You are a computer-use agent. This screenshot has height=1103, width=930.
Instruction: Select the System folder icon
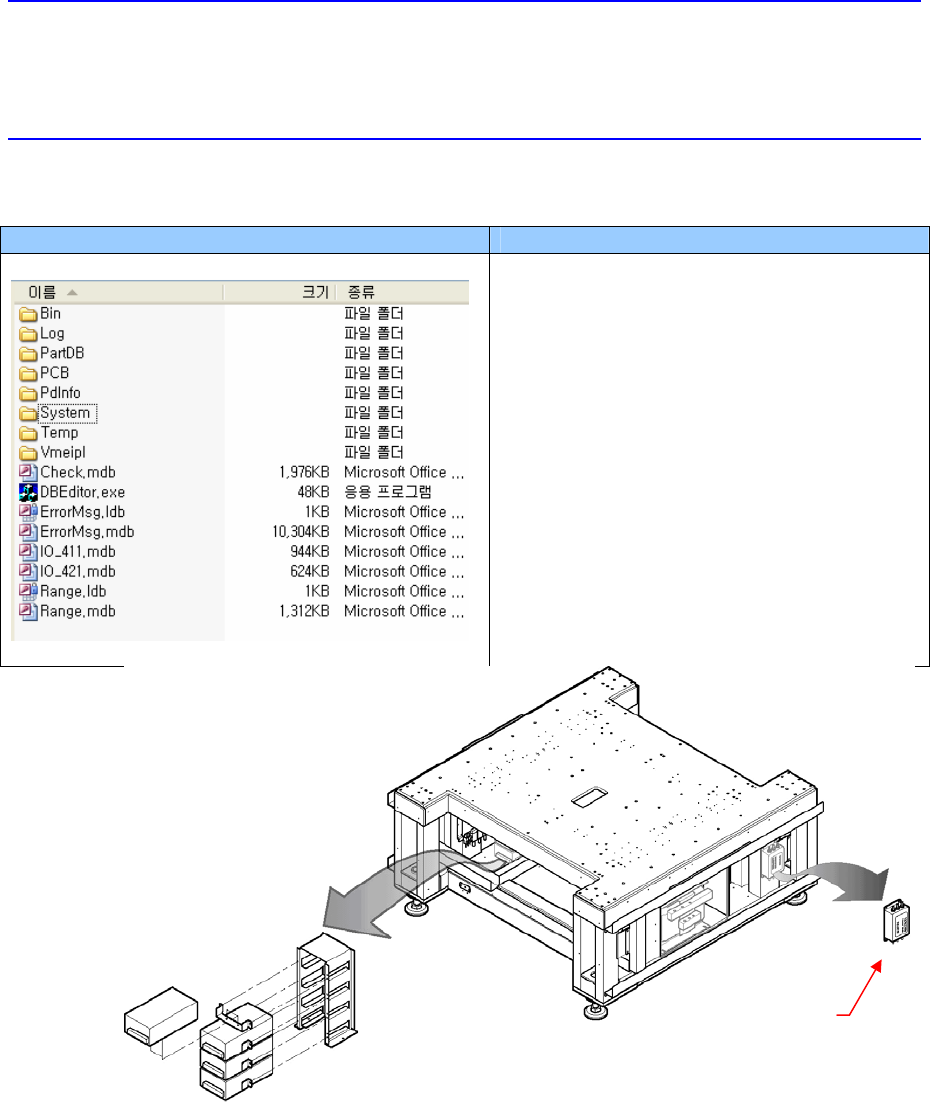pyautogui.click(x=28, y=413)
